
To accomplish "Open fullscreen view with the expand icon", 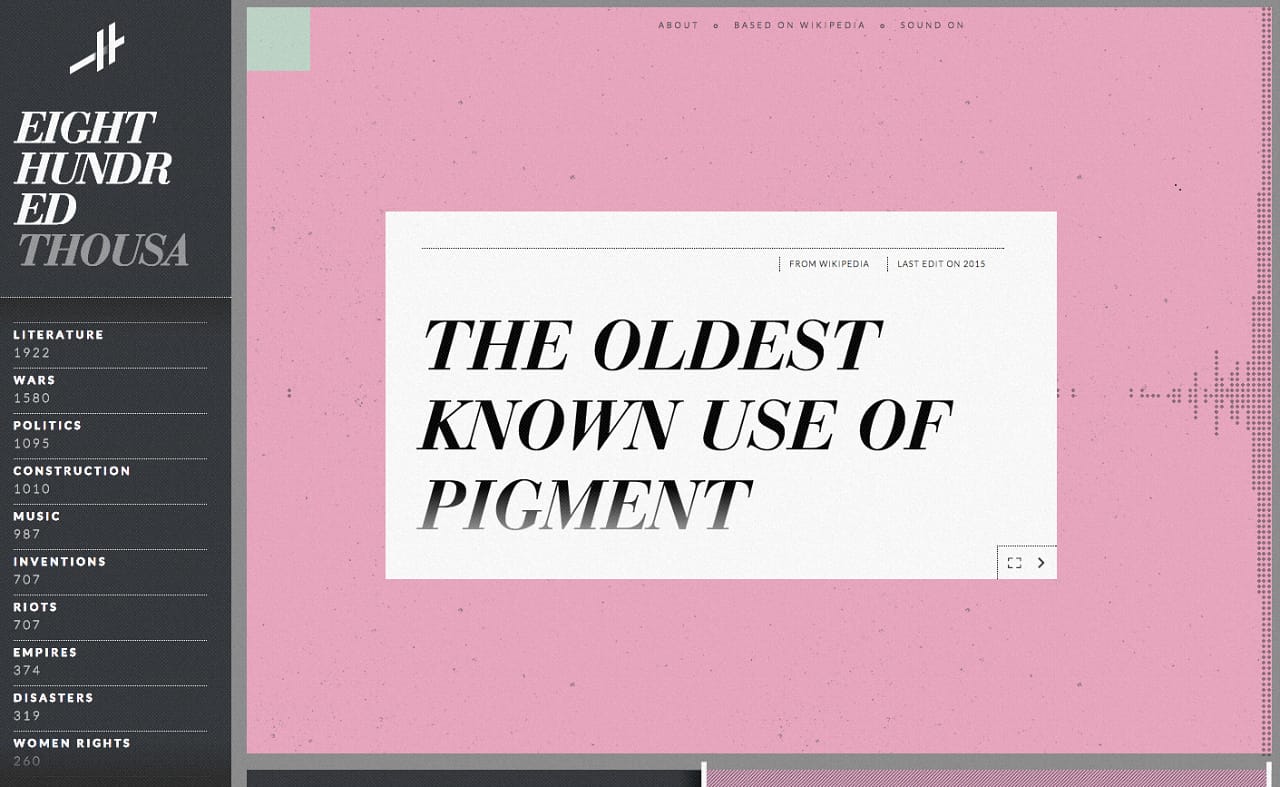I will [x=1013, y=562].
